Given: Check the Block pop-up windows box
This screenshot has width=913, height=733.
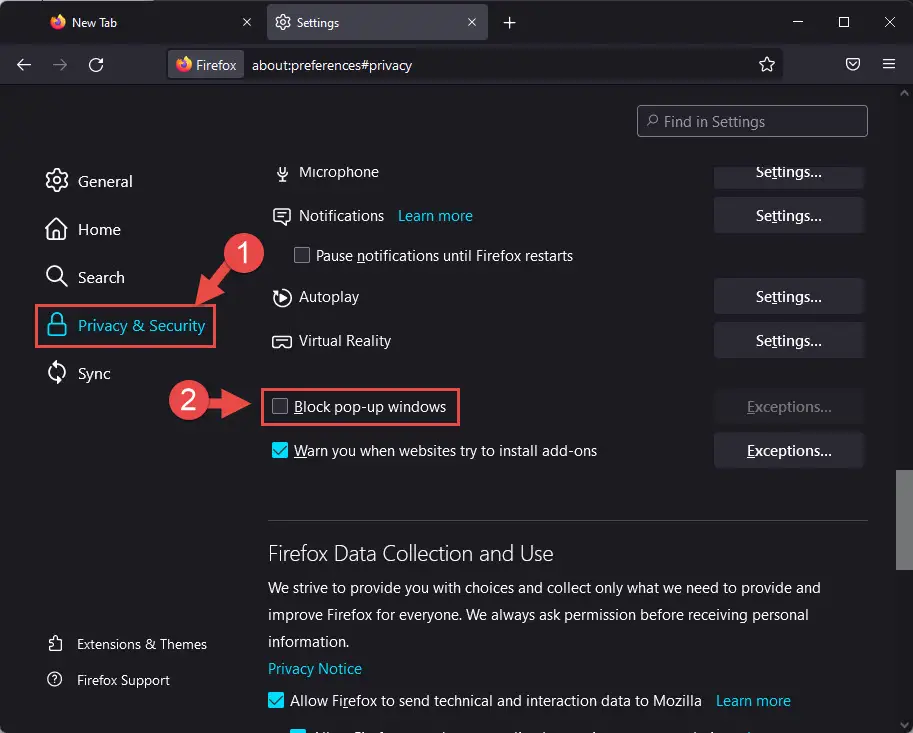Looking at the screenshot, I should [x=280, y=406].
